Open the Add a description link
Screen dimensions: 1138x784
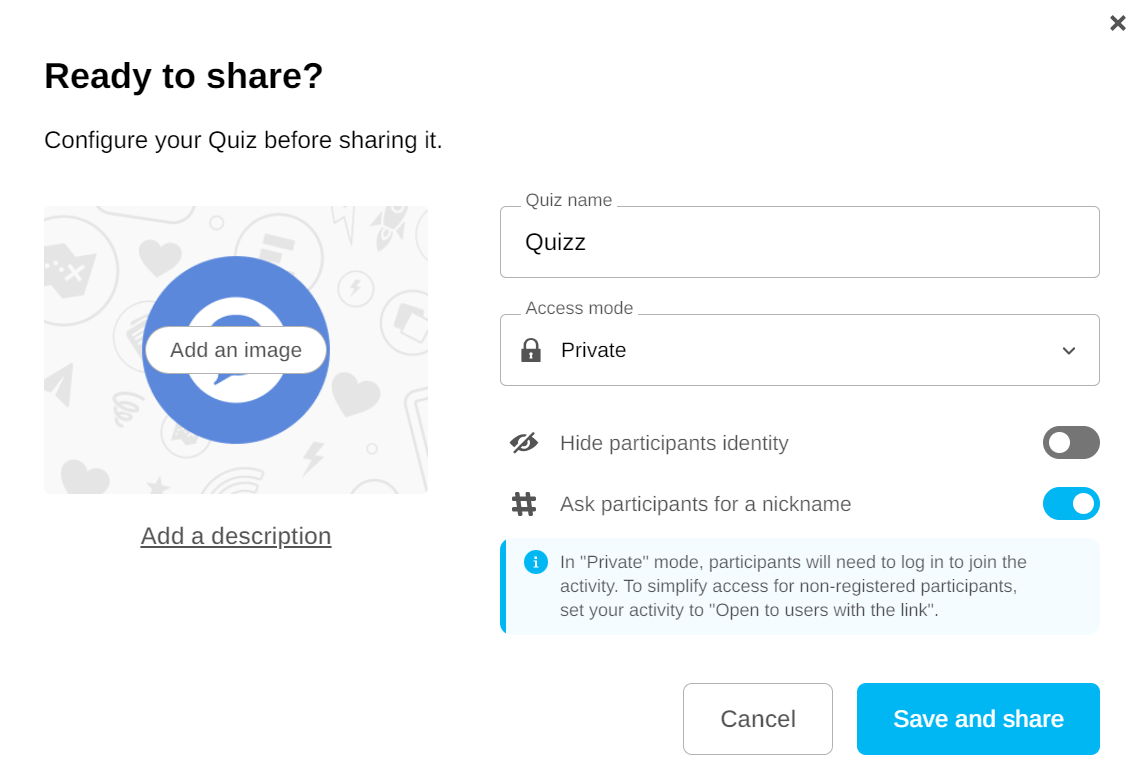click(x=236, y=536)
